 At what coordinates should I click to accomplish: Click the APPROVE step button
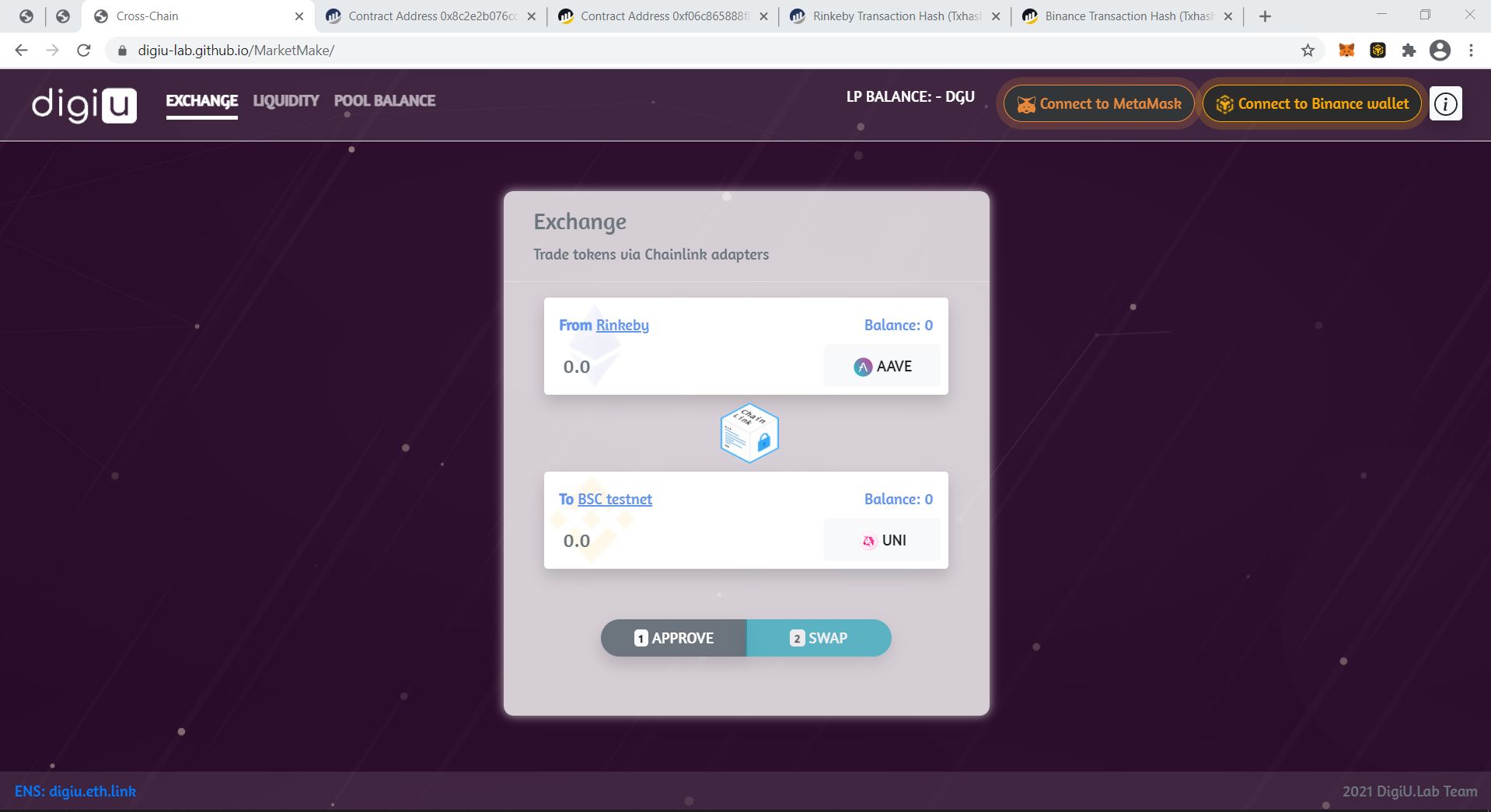coord(674,638)
